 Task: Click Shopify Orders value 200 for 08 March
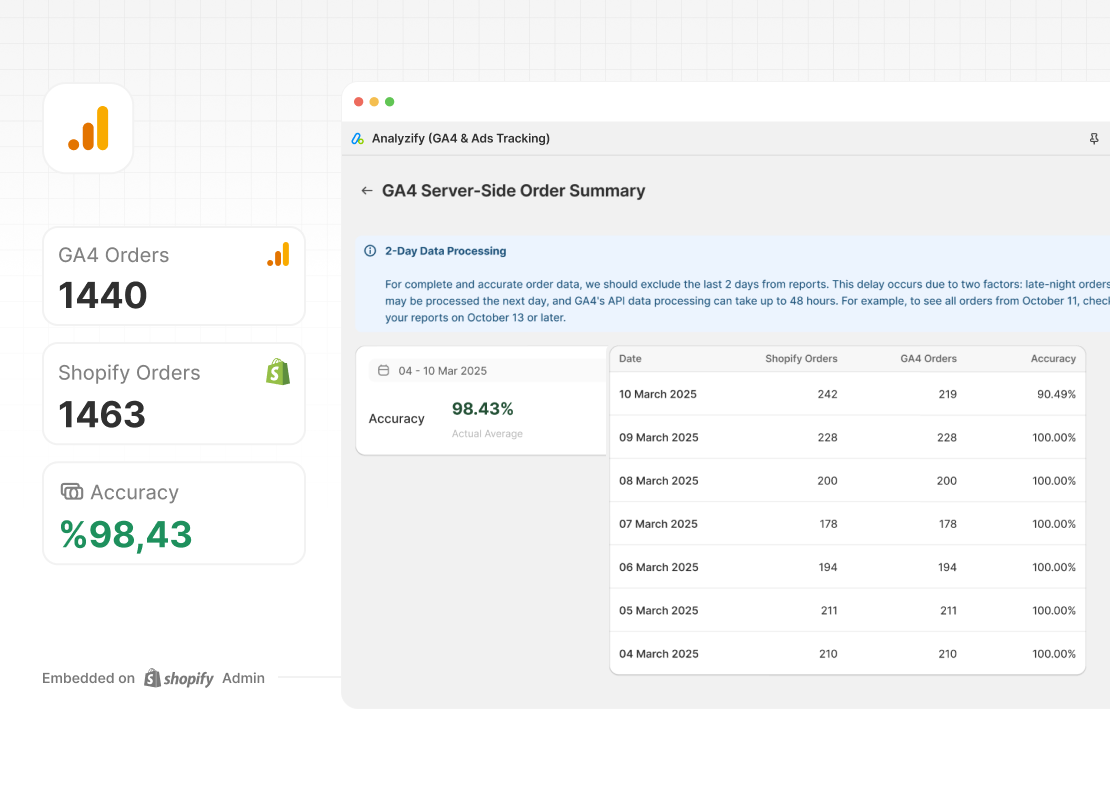pos(828,481)
